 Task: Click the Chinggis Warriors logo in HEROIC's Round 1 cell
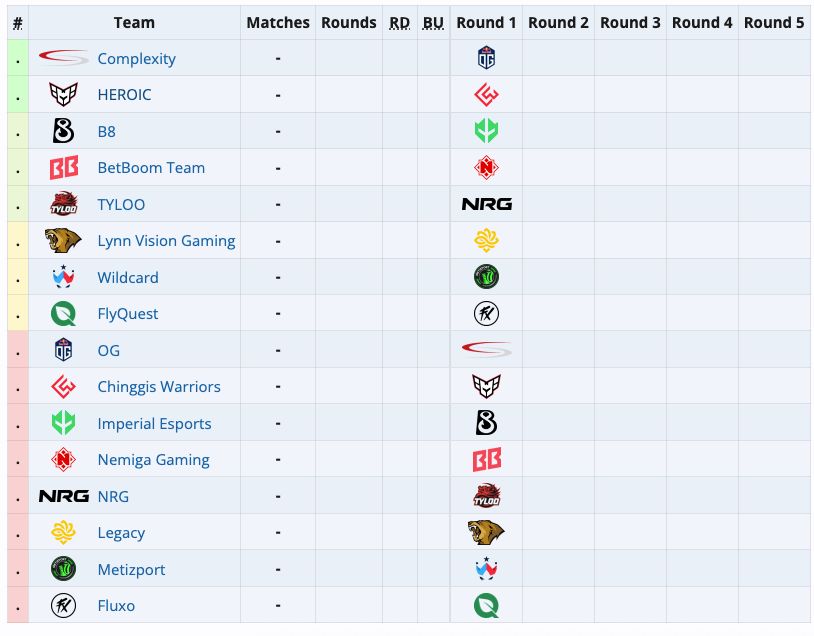(x=486, y=94)
